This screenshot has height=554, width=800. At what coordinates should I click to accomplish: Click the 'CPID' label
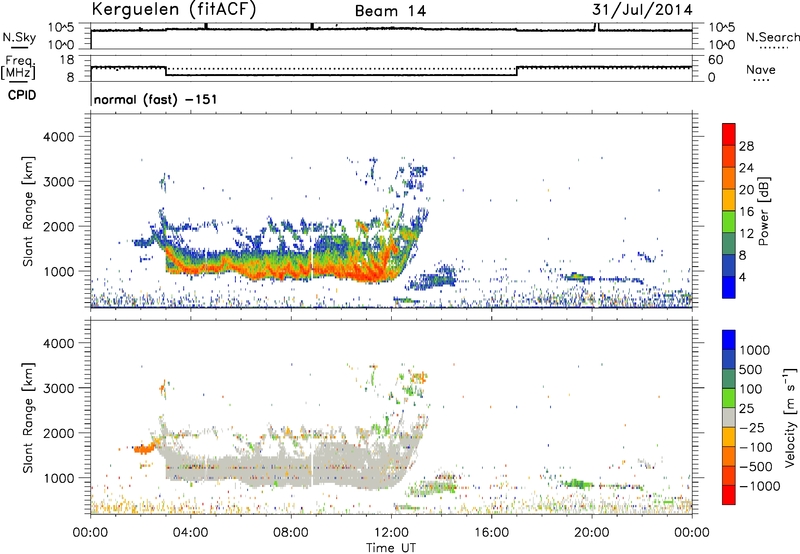21,95
